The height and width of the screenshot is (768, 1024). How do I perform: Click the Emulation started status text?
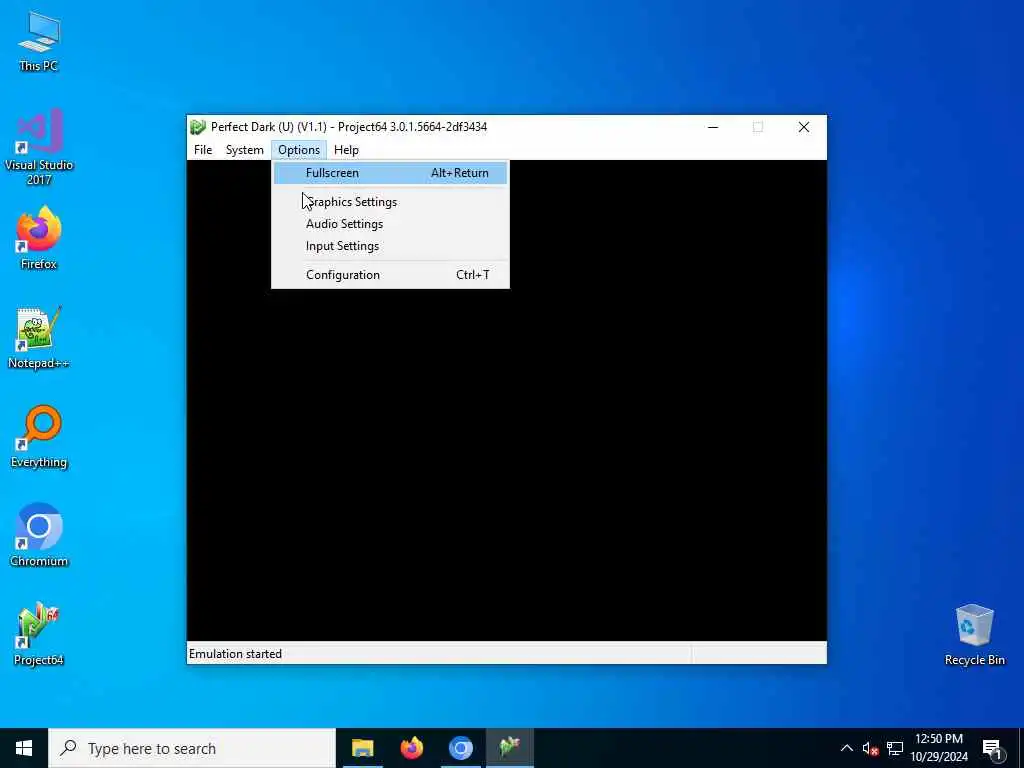click(235, 654)
